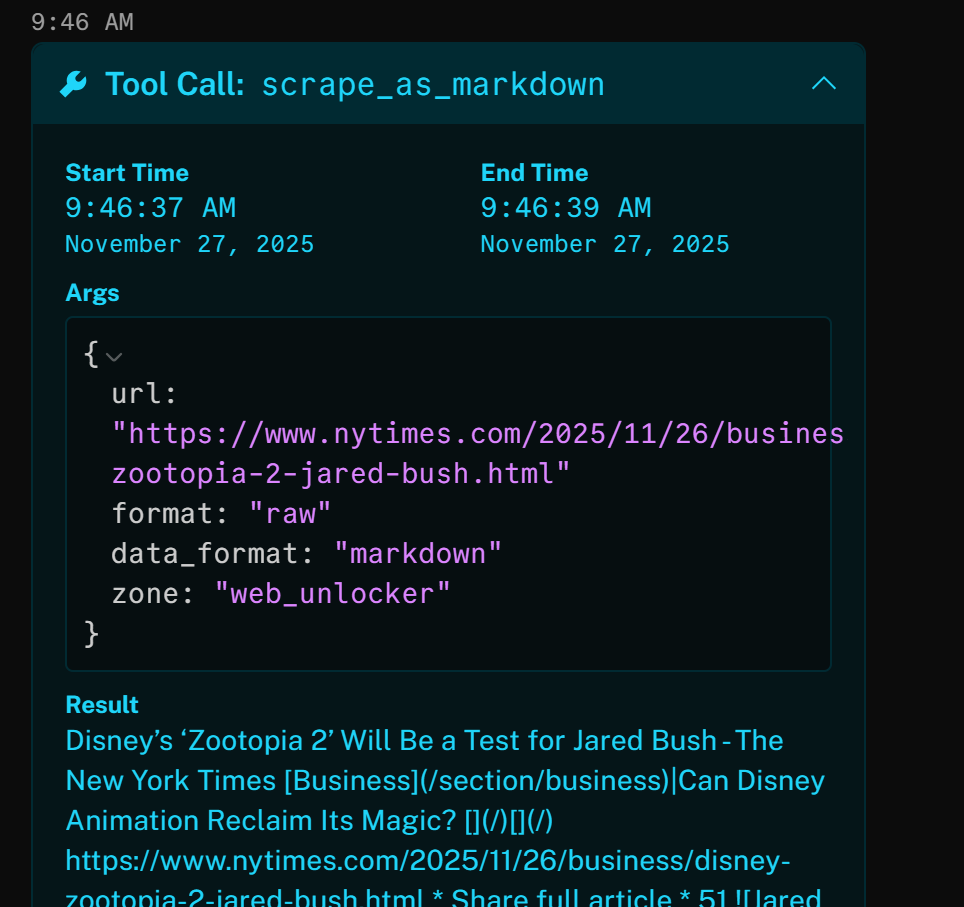Click the 9:46 AM message timestamp

point(82,21)
